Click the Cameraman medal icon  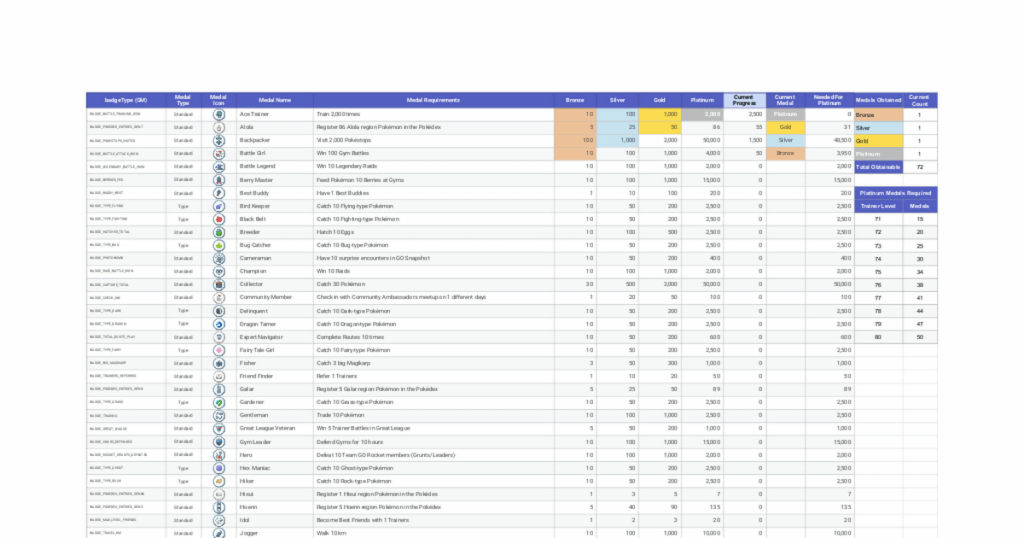tap(219, 258)
